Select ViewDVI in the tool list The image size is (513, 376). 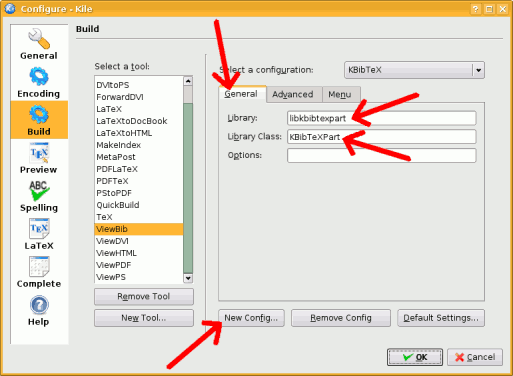(139, 241)
